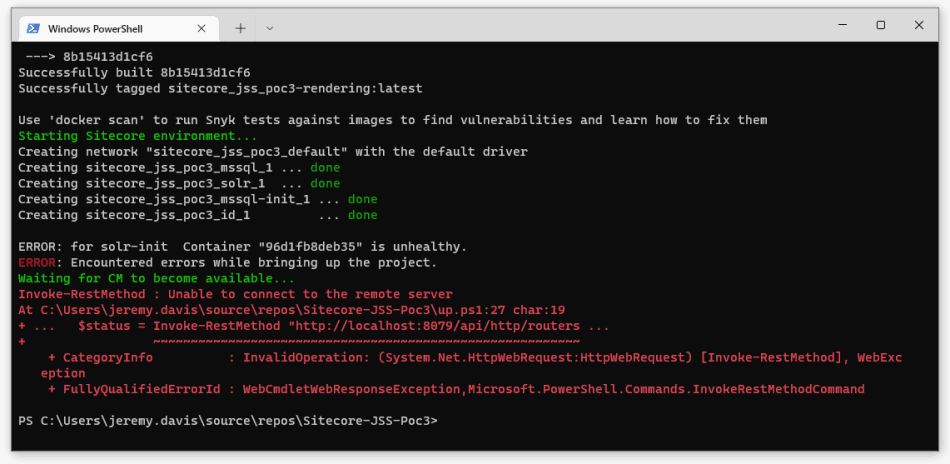This screenshot has width=950, height=464.
Task: Click 'Waiting for CM to become available...' text
Action: tap(156, 279)
